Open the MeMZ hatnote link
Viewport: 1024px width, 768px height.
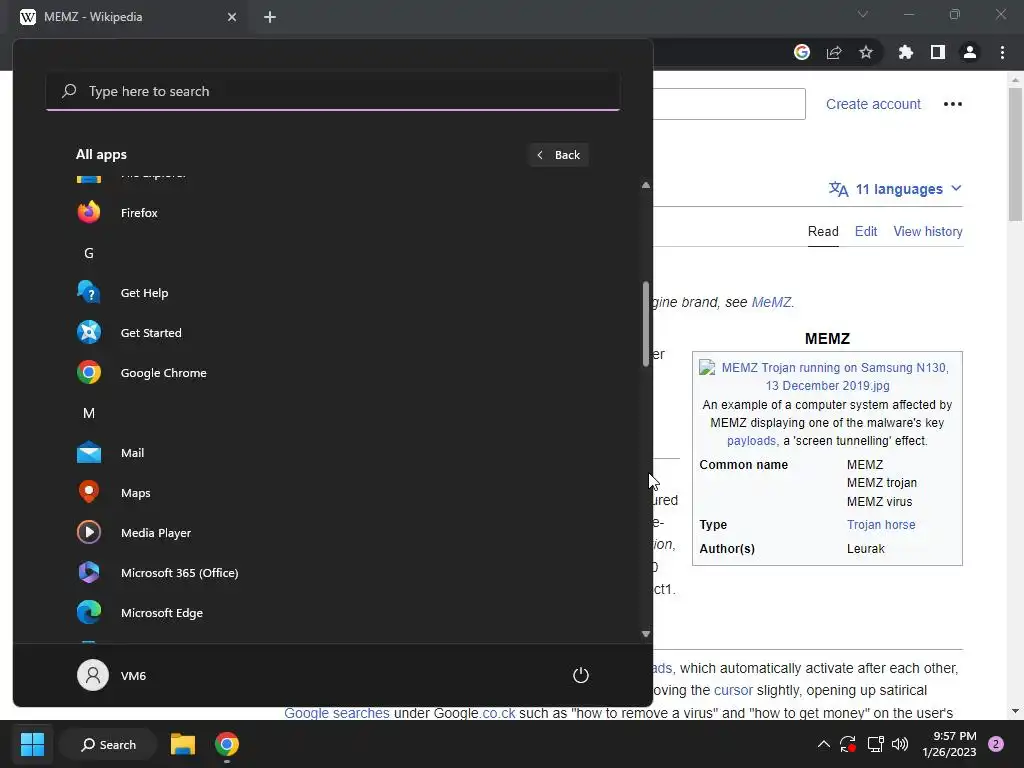click(771, 302)
